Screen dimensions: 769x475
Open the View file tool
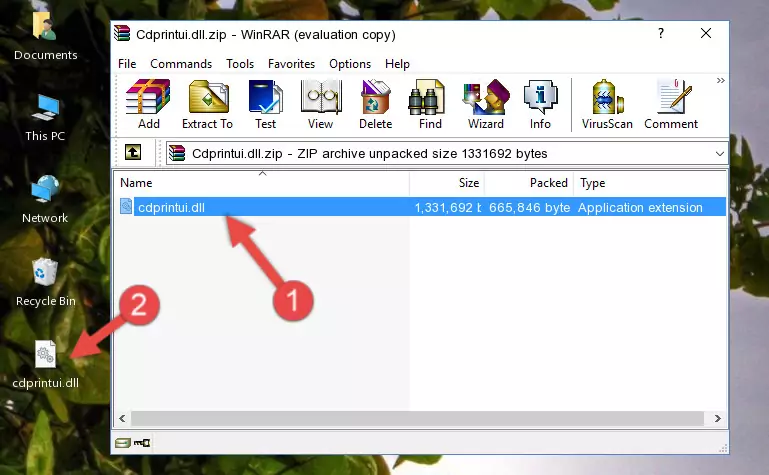pos(321,104)
